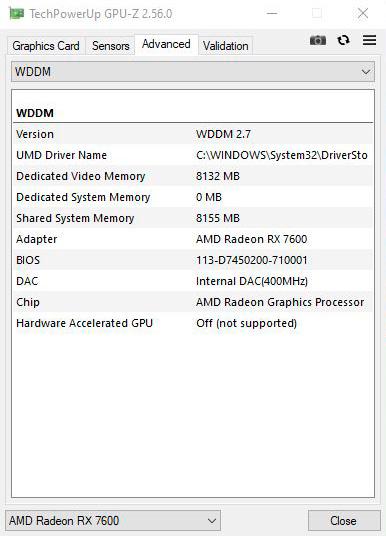Select the Hardware Accelerated GPU label
Image resolution: width=386 pixels, height=536 pixels.
(84, 323)
